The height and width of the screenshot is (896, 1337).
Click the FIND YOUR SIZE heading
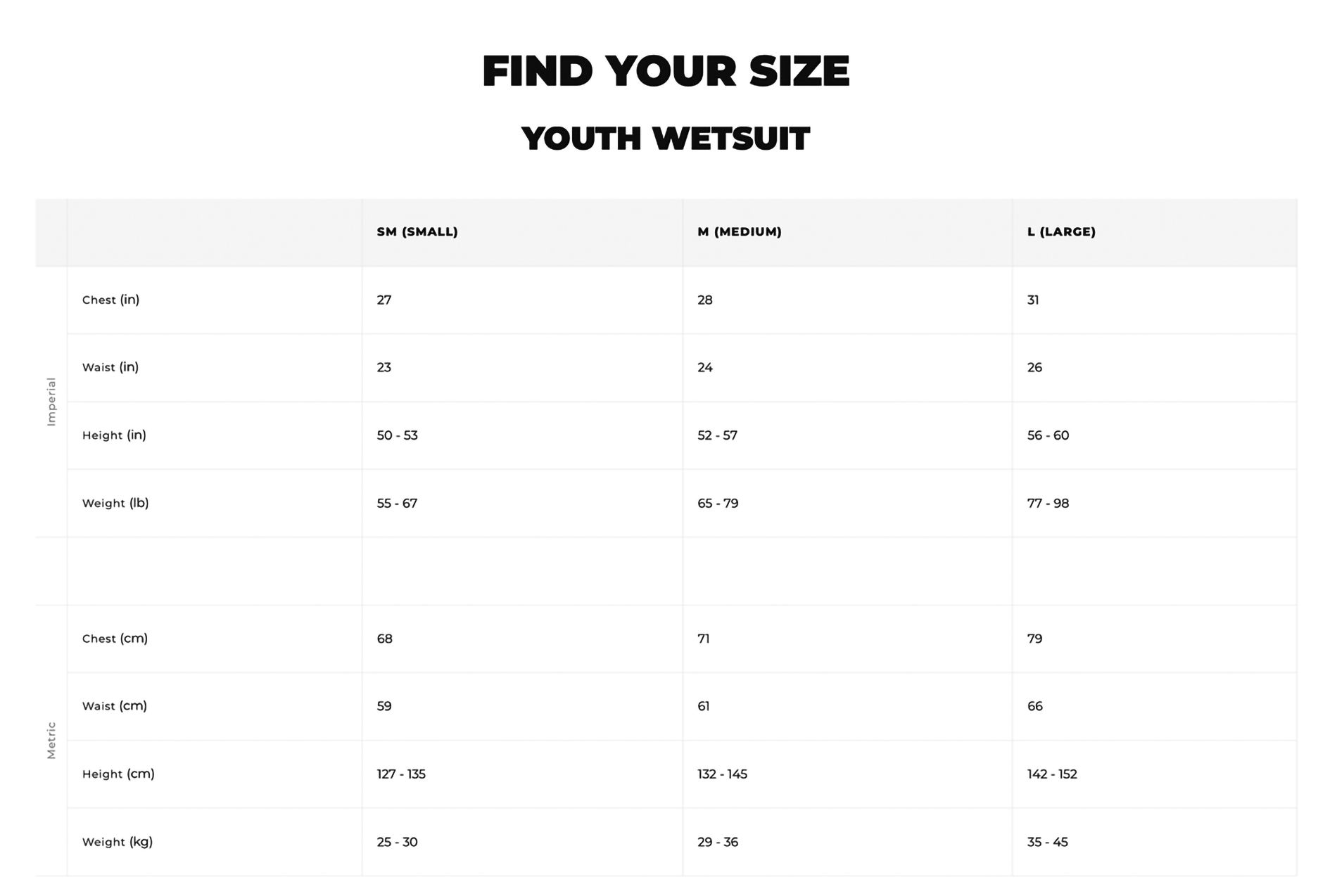pyautogui.click(x=666, y=71)
